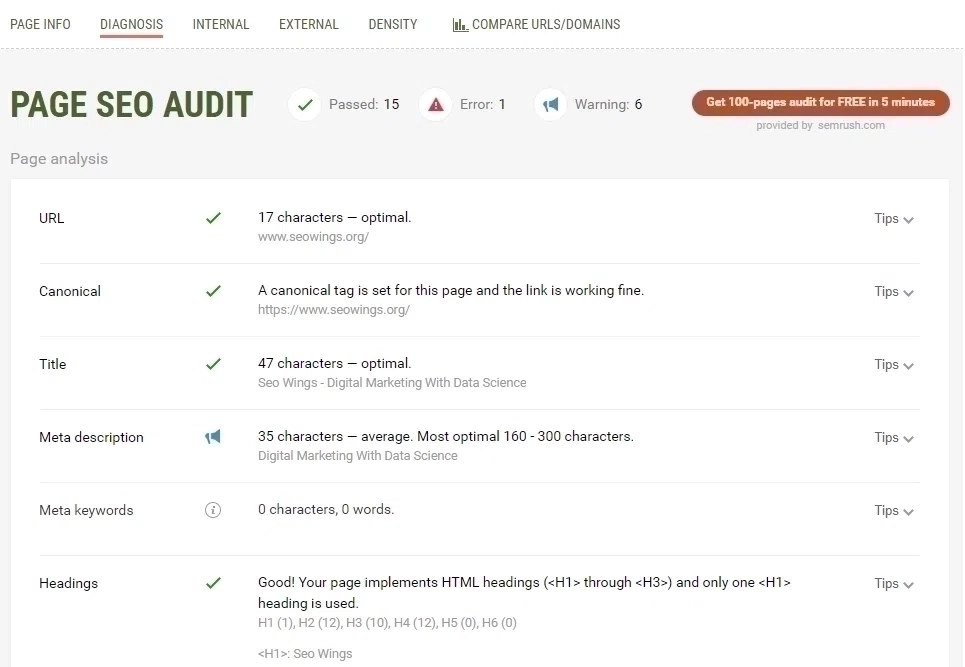Screen dimensions: 965x667
Task: Click the Warning megaphone icon in header
Action: 551,104
